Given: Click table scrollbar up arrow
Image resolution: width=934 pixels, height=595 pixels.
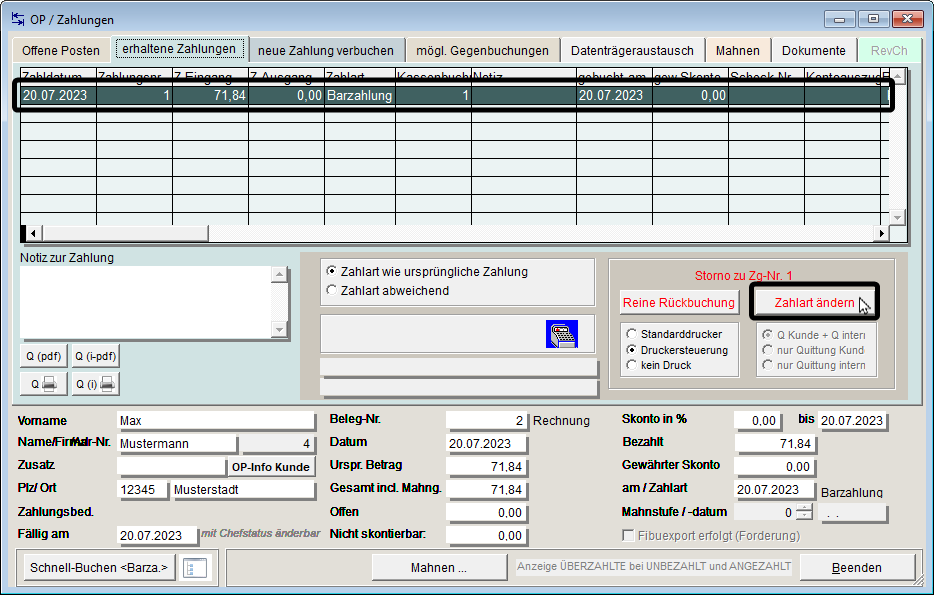Looking at the screenshot, I should (897, 76).
